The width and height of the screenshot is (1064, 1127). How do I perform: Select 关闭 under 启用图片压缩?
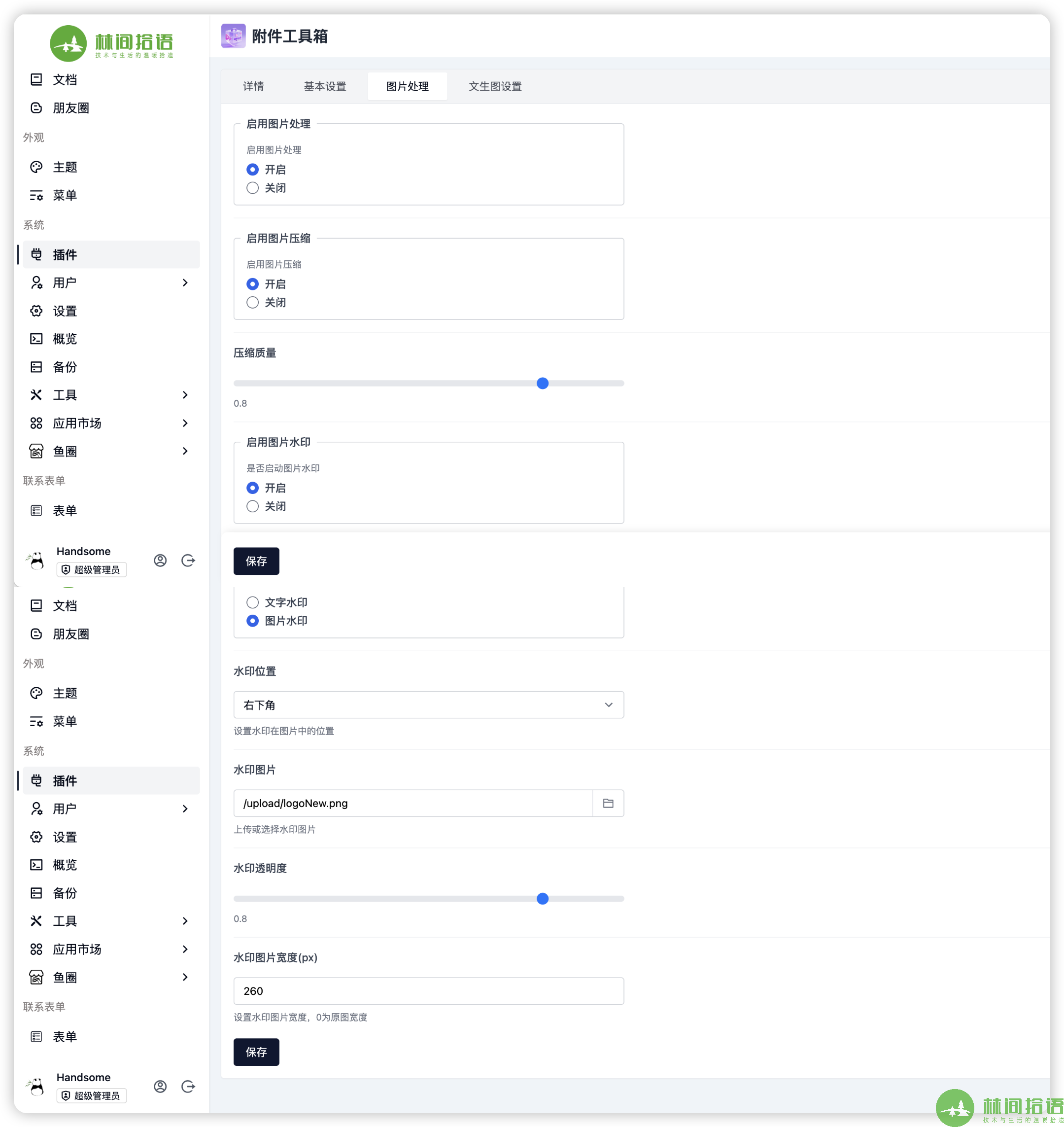point(252,303)
